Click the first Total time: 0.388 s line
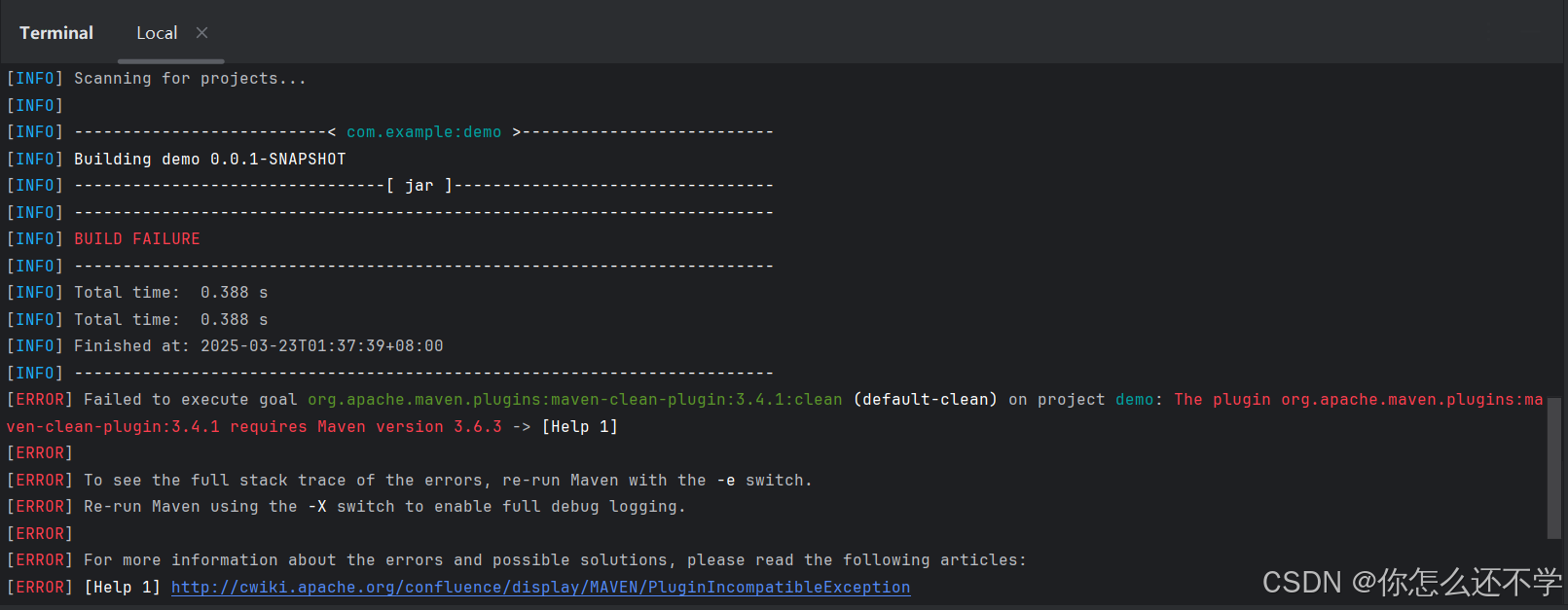The width and height of the screenshot is (1568, 610). [171, 292]
